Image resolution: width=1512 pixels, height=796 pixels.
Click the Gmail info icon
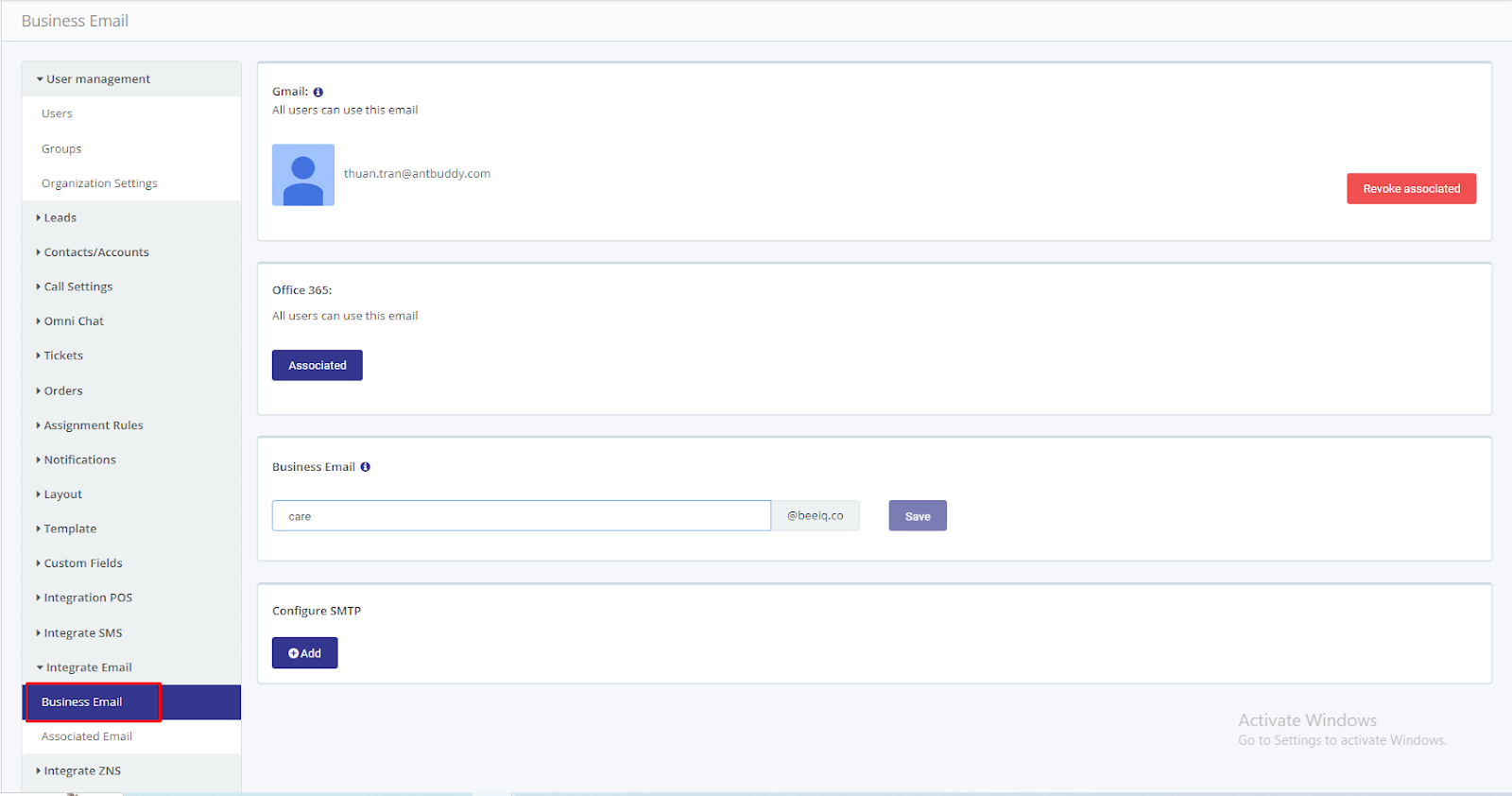(318, 92)
